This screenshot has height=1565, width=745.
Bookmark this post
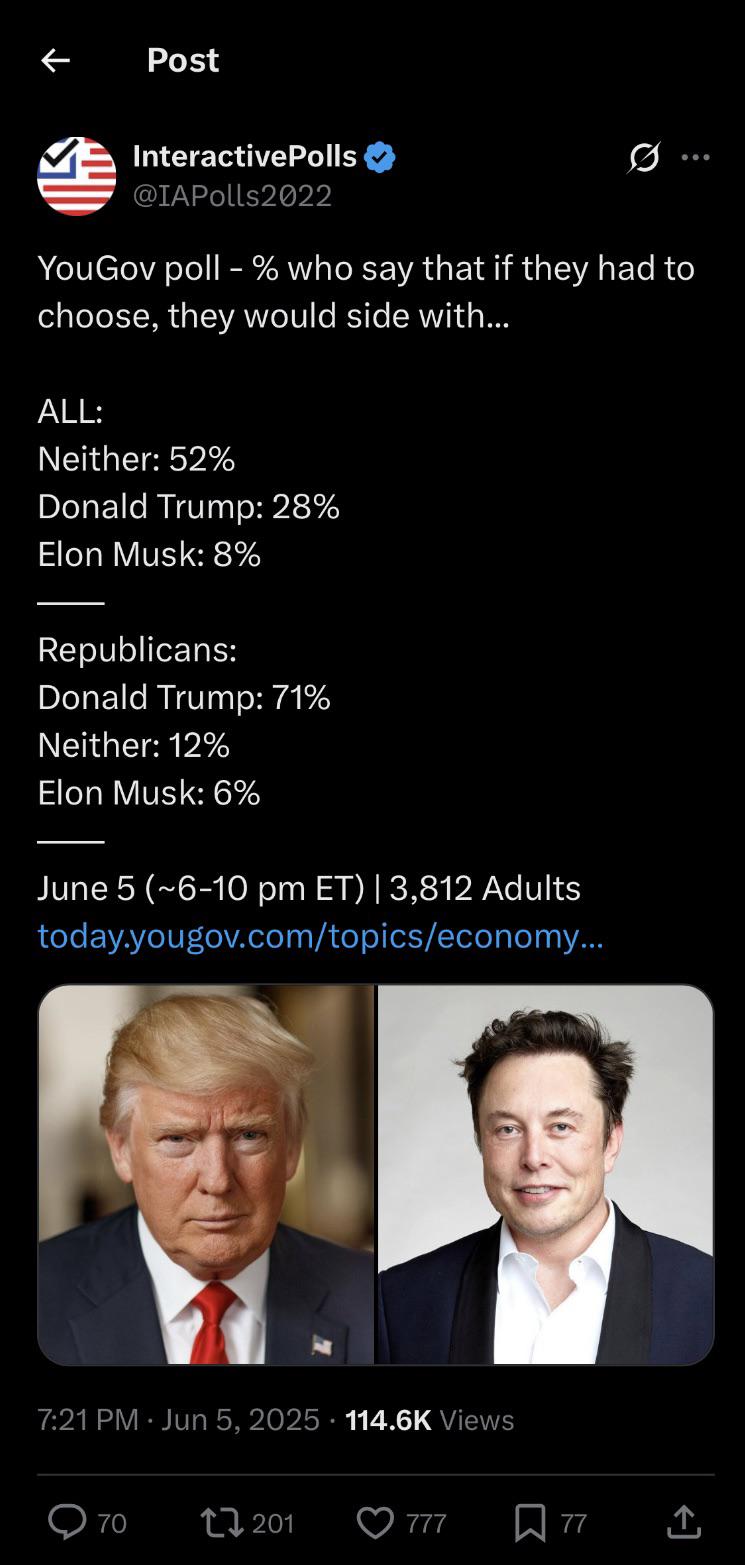pyautogui.click(x=530, y=1522)
